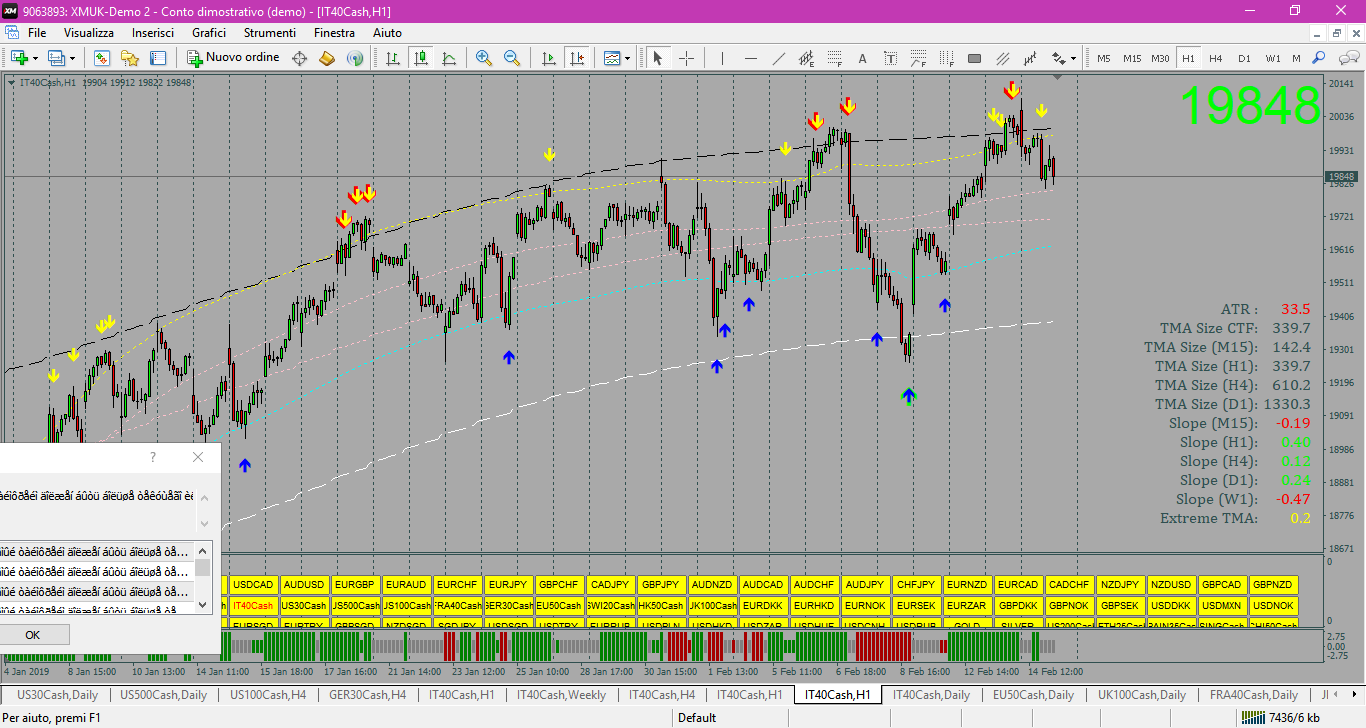Viewport: 1366px width, 728px height.
Task: Switch timeframe to M15
Action: (1131, 58)
